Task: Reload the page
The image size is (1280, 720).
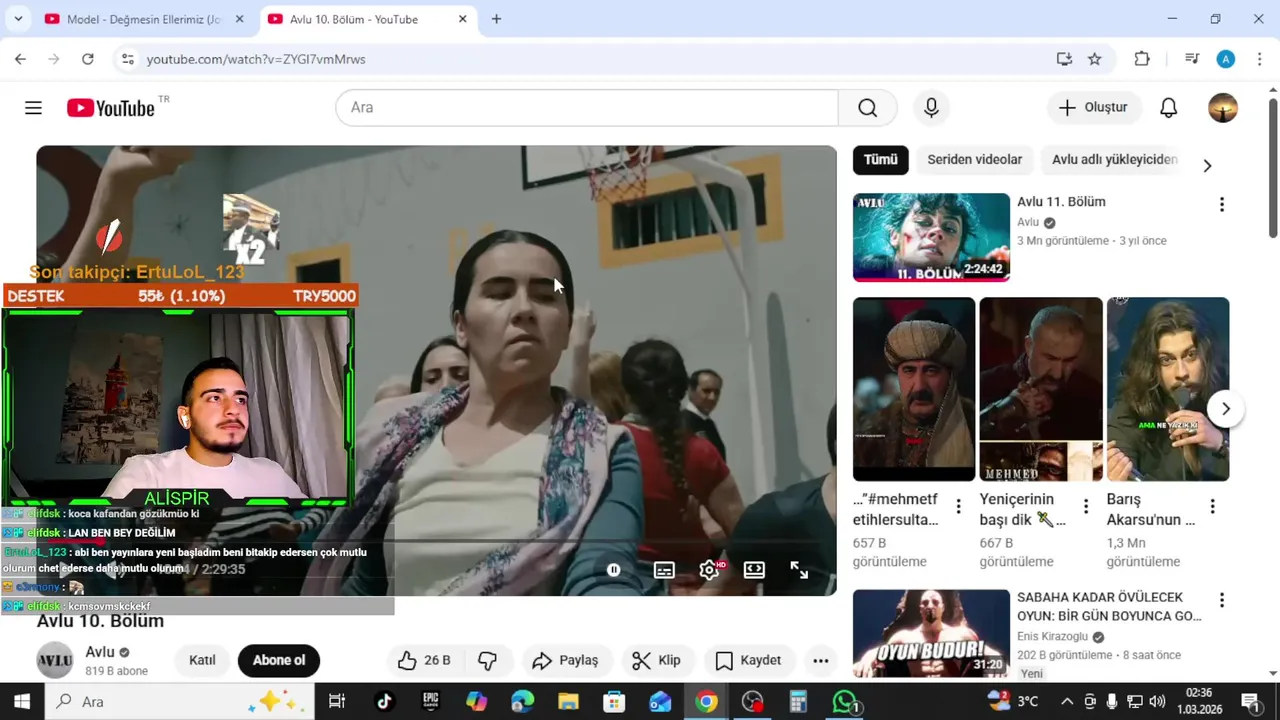Action: (x=88, y=59)
